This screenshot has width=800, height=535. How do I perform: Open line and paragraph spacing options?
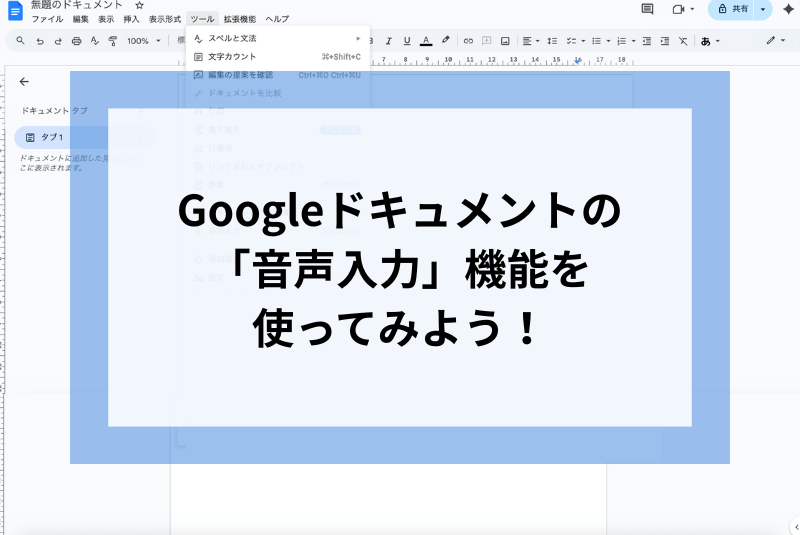click(552, 41)
